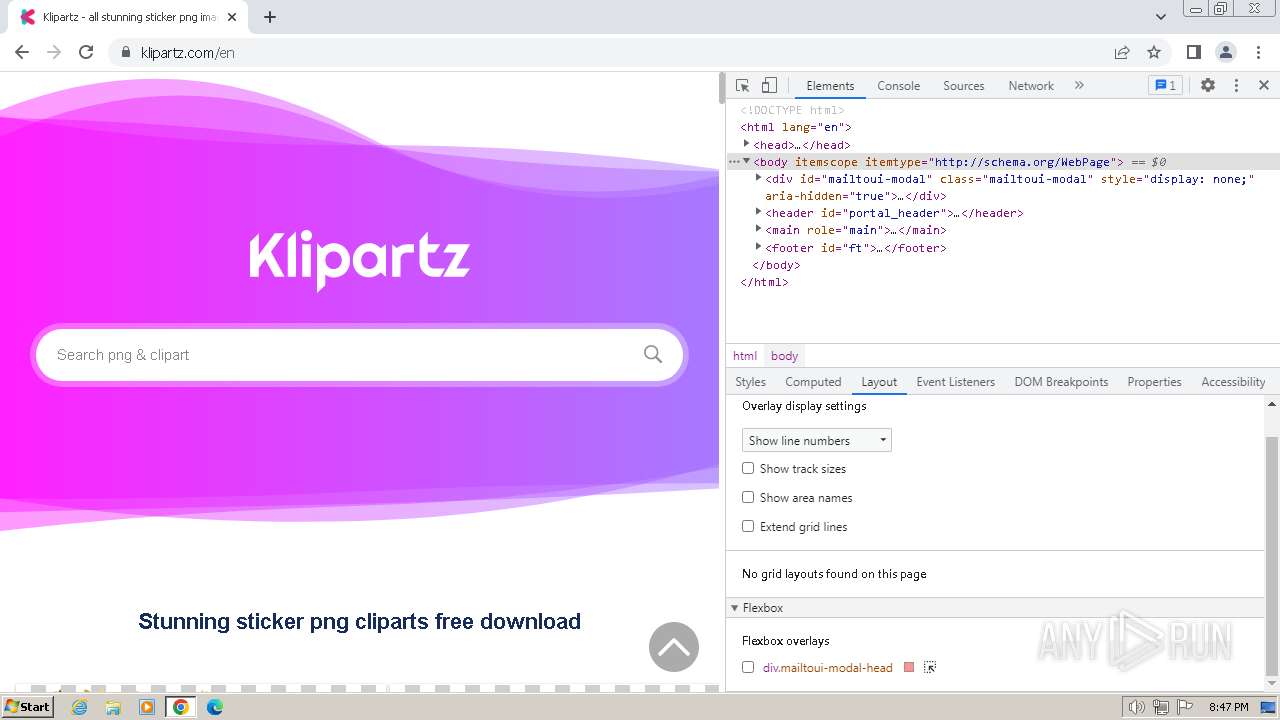
Task: Share this page icon in address bar
Action: point(1122,52)
